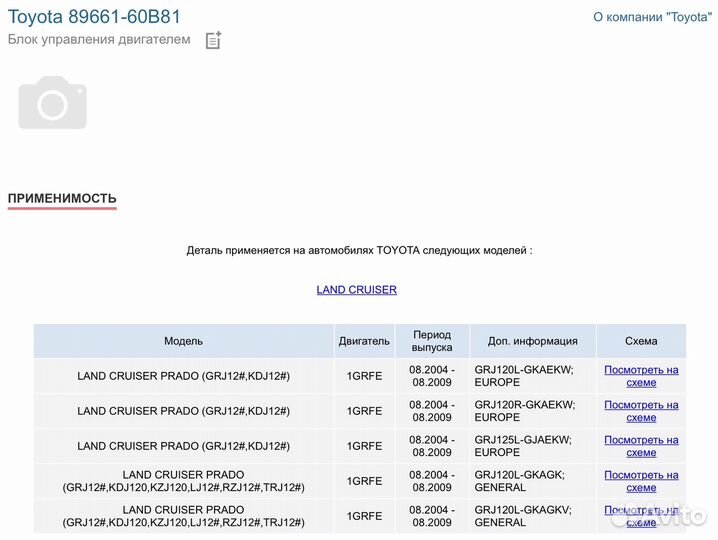Screen dimensions: 718x540
Task: Click 'Деталь применяется на автомобилях TOYOTA' sentence
Action: pyautogui.click(x=359, y=251)
